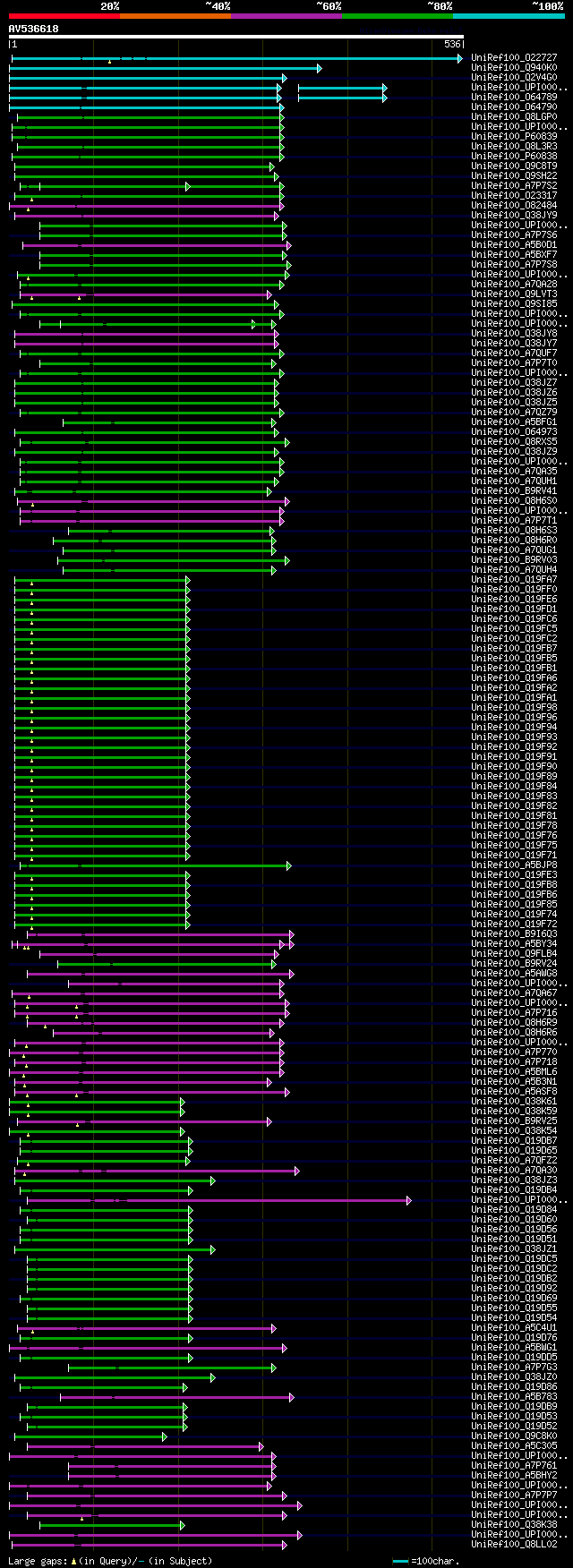The width and height of the screenshot is (573, 1568).
Task: Click label UniRef100_Q19F84
Action: click(514, 787)
